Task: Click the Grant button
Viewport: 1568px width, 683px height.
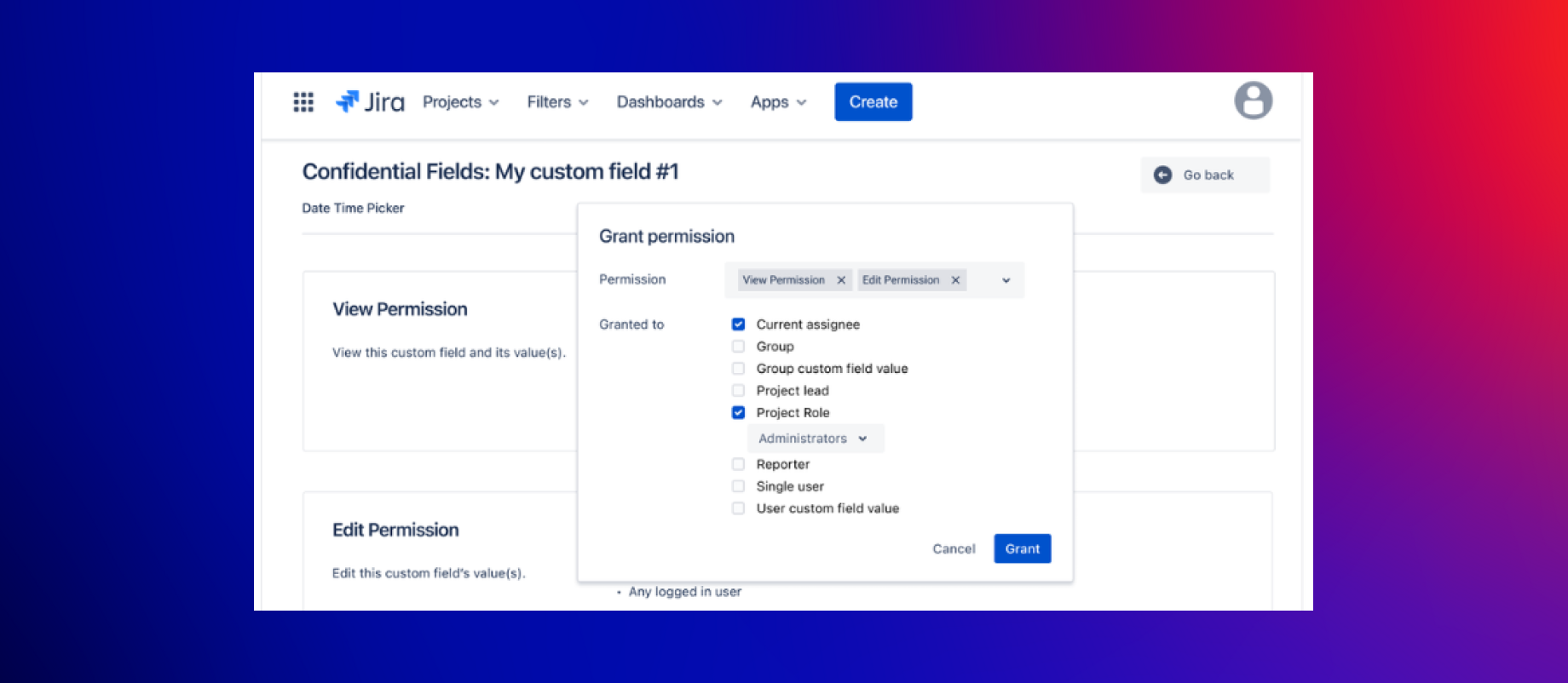Action: point(1023,549)
